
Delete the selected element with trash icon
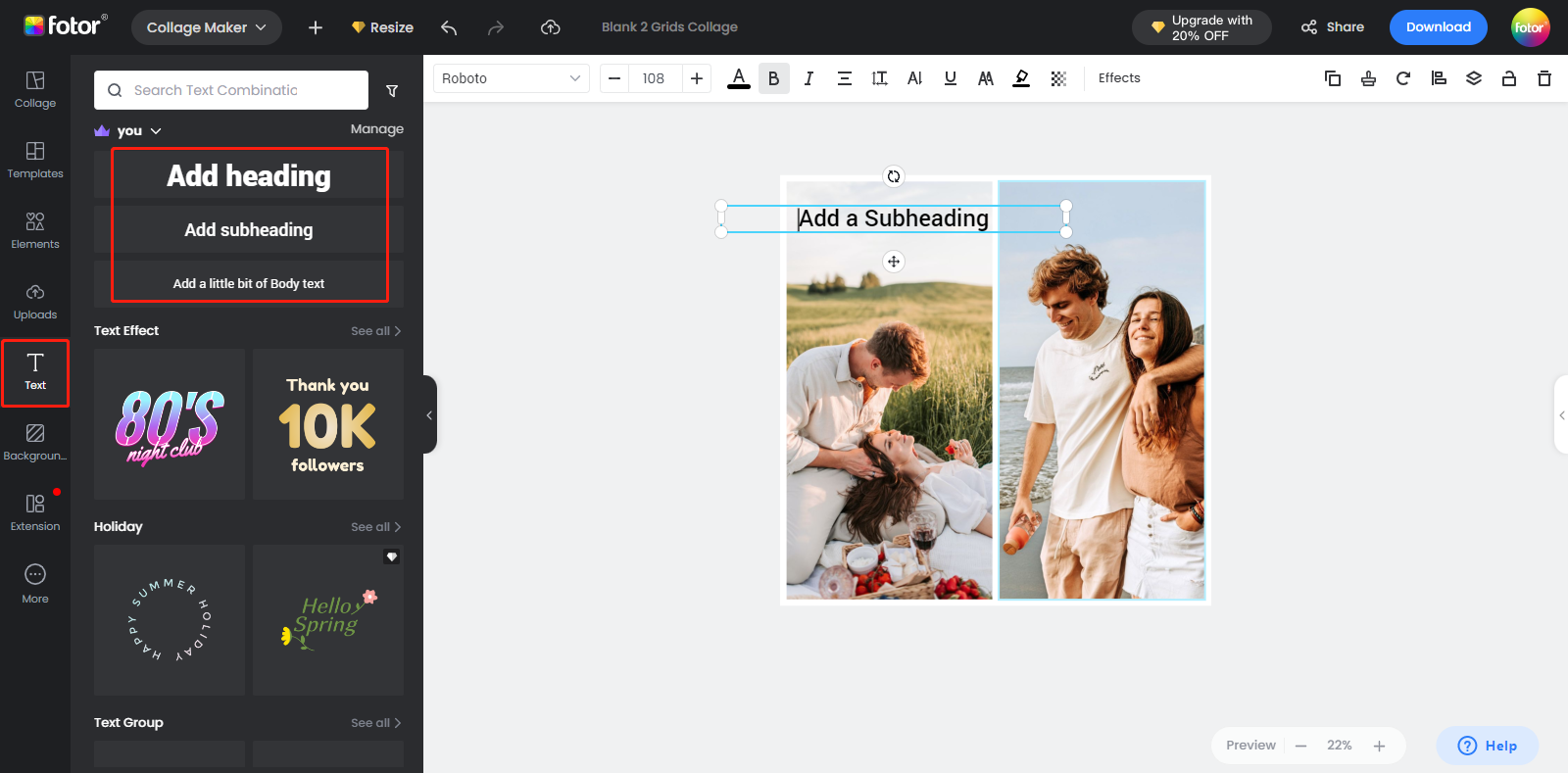pos(1543,78)
